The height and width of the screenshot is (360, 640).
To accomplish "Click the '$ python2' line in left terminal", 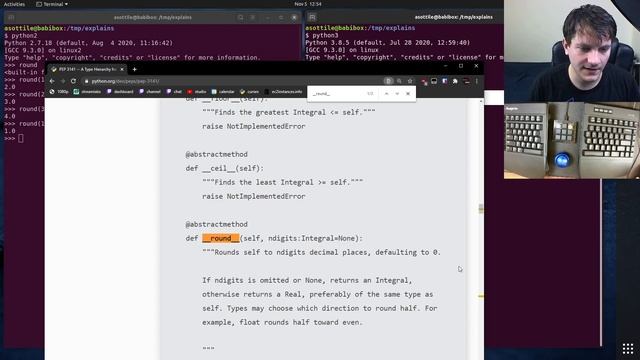I will [21, 36].
